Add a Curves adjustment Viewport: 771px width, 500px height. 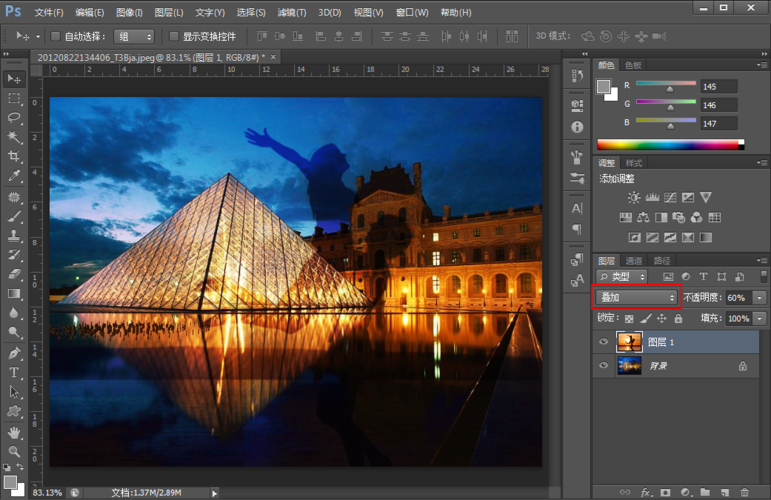670,198
